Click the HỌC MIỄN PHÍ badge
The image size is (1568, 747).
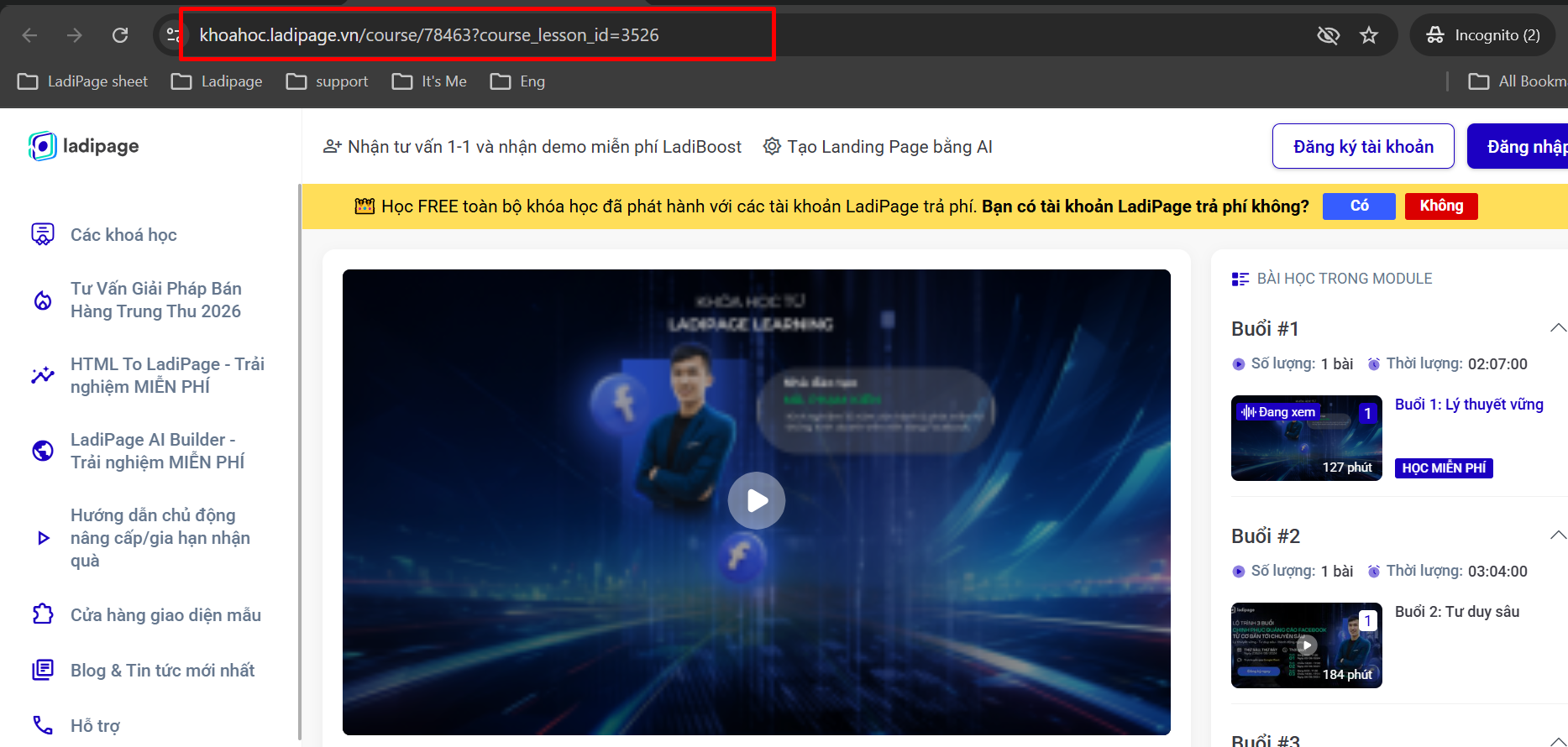(1444, 468)
